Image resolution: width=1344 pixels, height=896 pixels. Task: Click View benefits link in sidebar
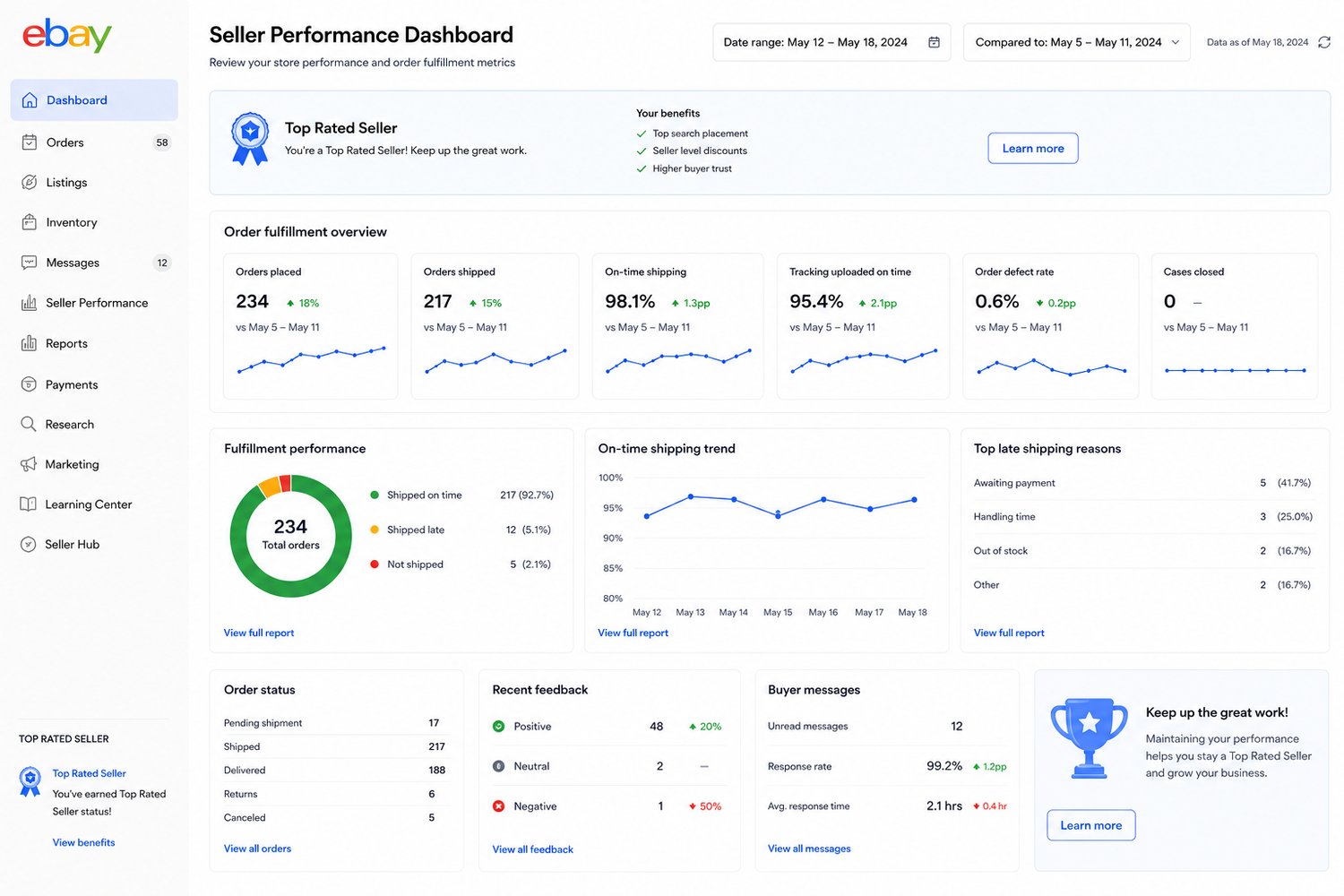coord(83,842)
